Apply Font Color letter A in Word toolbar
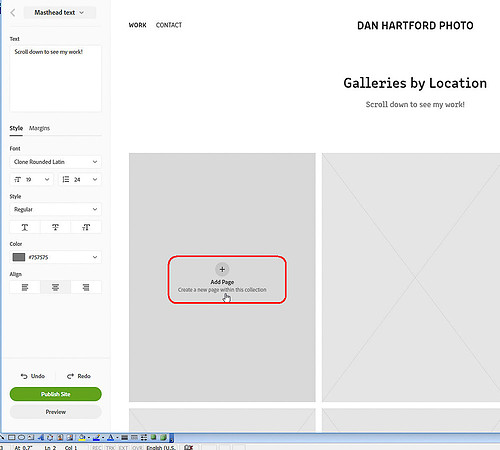Image resolution: width=500 pixels, height=450 pixels. coord(111,437)
